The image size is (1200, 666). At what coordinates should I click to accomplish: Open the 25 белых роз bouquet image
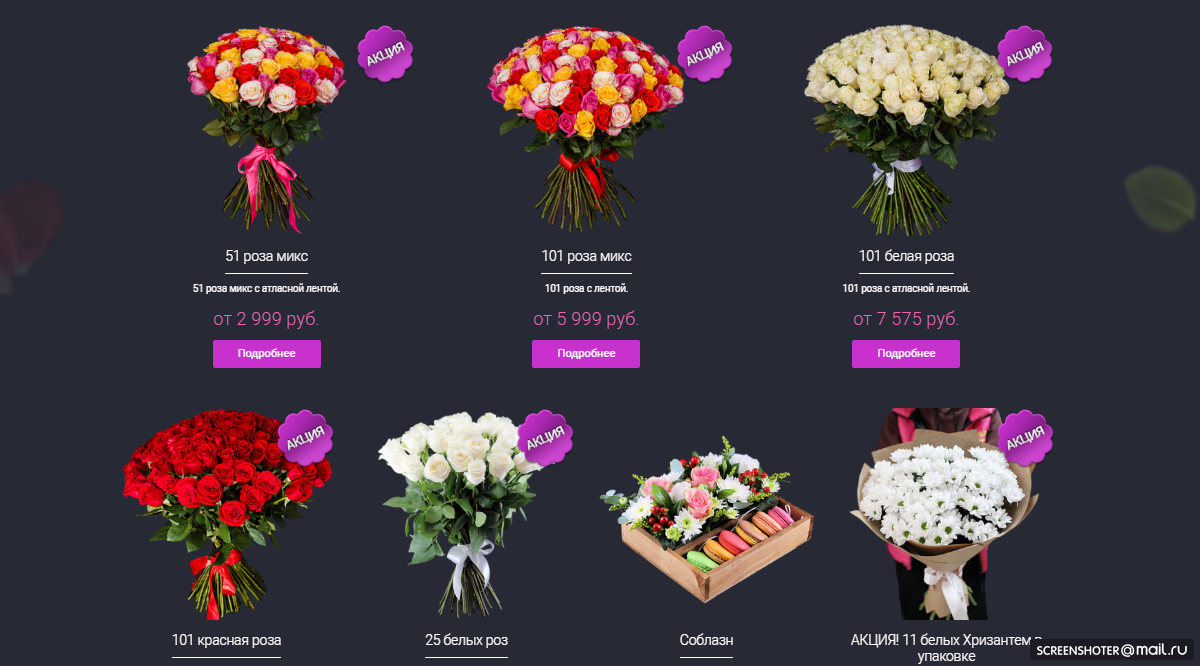click(x=466, y=512)
